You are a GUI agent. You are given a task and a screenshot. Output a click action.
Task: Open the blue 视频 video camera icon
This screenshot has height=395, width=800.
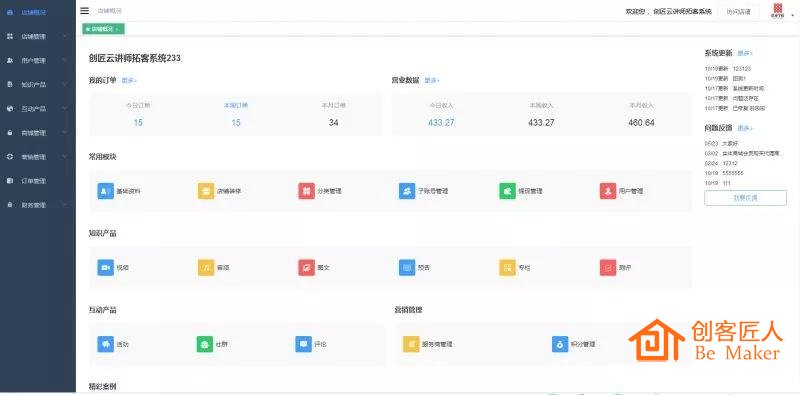click(106, 267)
